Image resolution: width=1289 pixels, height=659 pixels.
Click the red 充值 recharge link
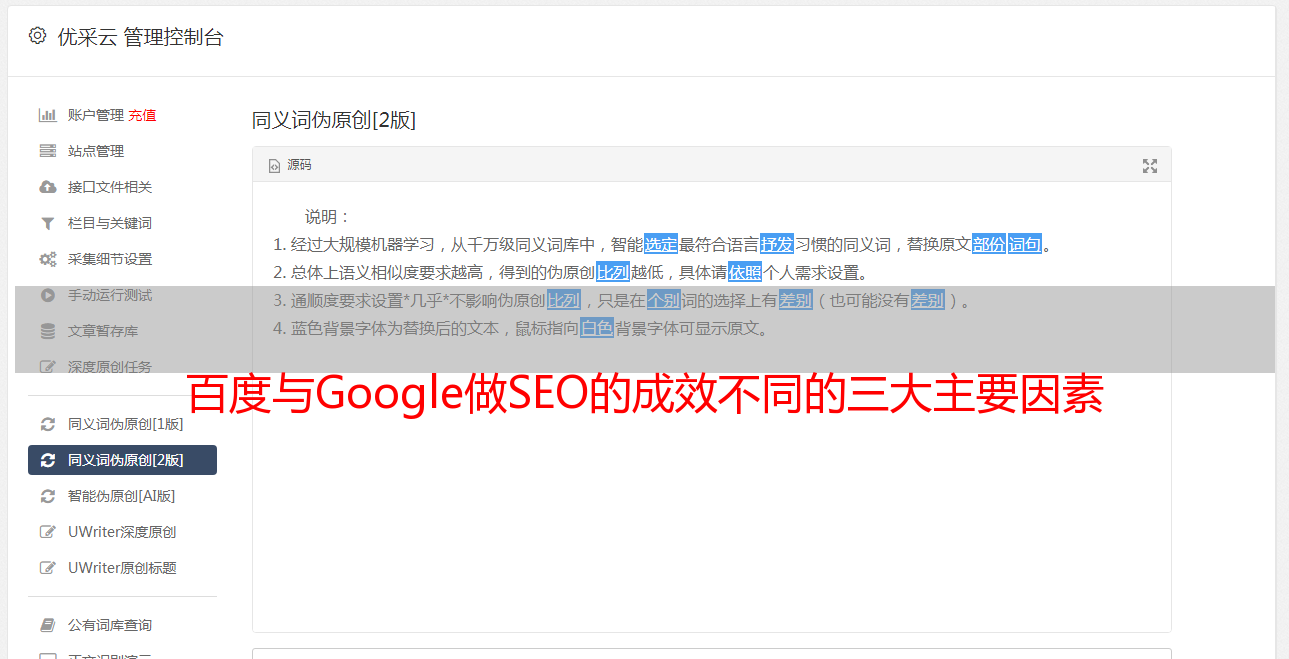(142, 115)
